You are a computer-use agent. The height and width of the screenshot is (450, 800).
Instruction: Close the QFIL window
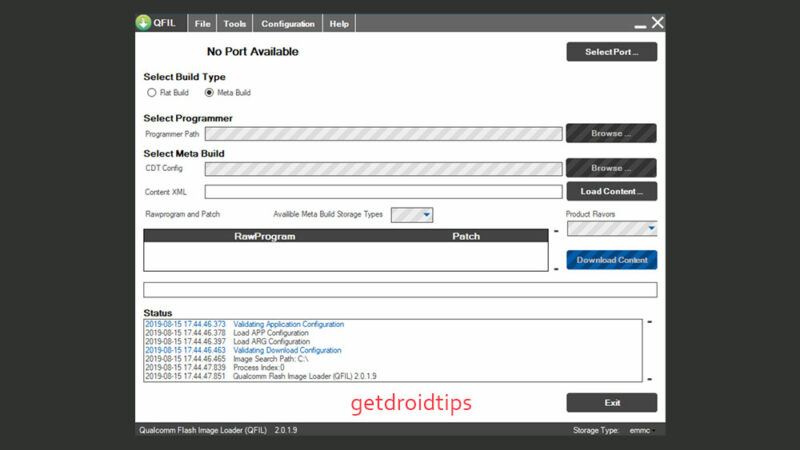tap(657, 22)
